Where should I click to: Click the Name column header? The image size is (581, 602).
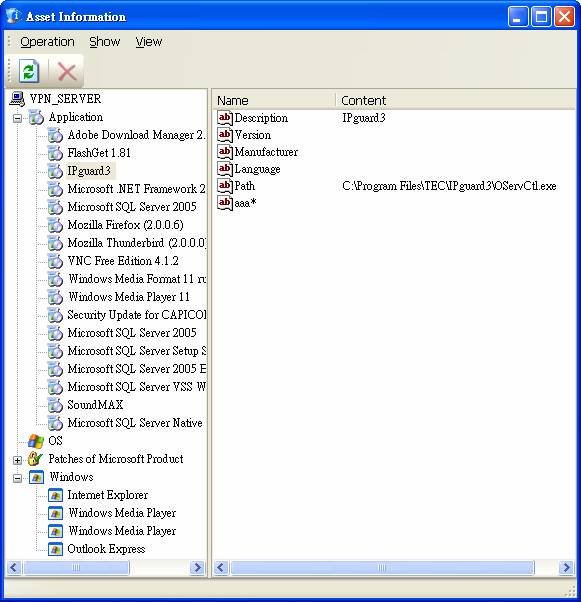click(x=274, y=101)
